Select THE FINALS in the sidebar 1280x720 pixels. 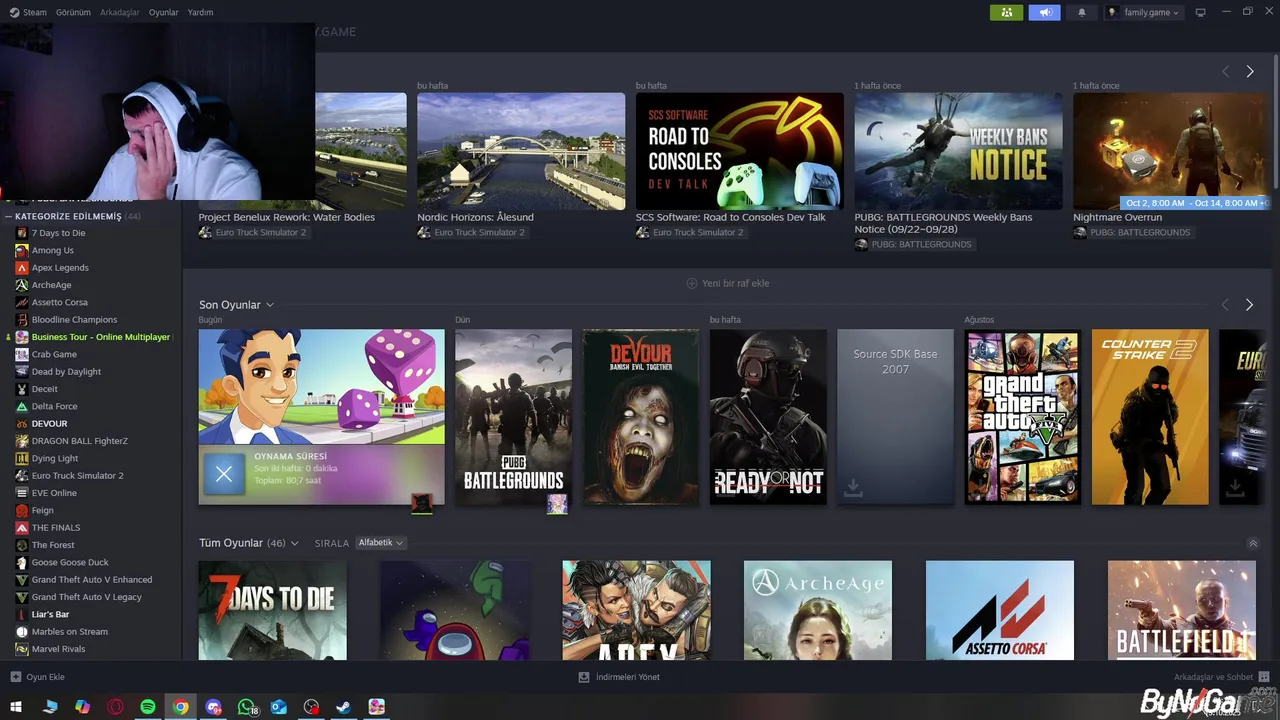click(55, 527)
